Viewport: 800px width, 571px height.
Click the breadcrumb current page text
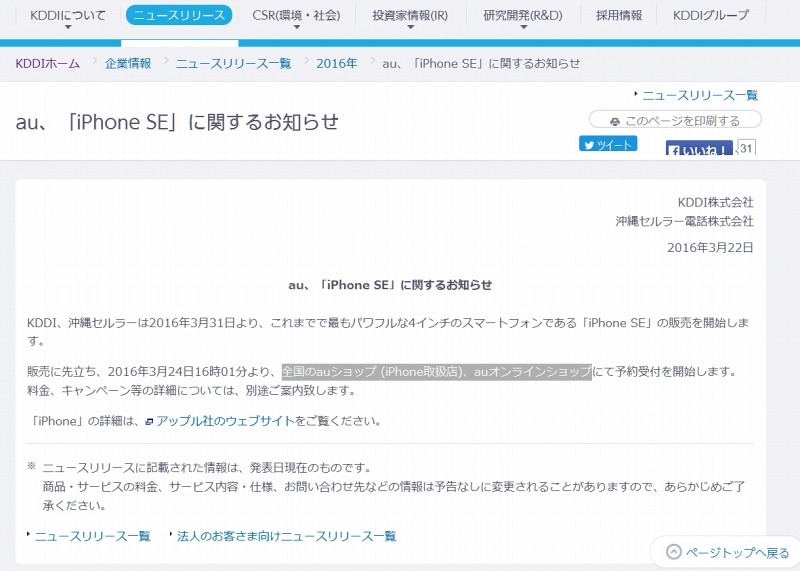pos(481,64)
